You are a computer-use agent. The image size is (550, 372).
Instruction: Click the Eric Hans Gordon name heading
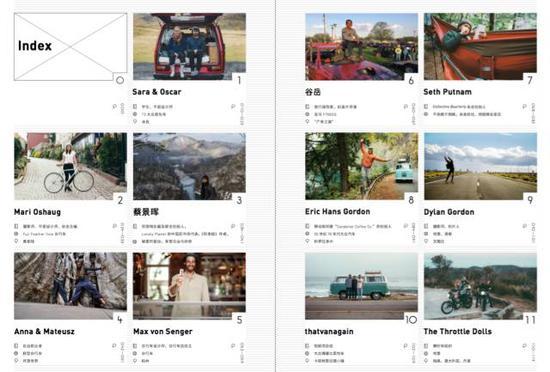(x=337, y=211)
